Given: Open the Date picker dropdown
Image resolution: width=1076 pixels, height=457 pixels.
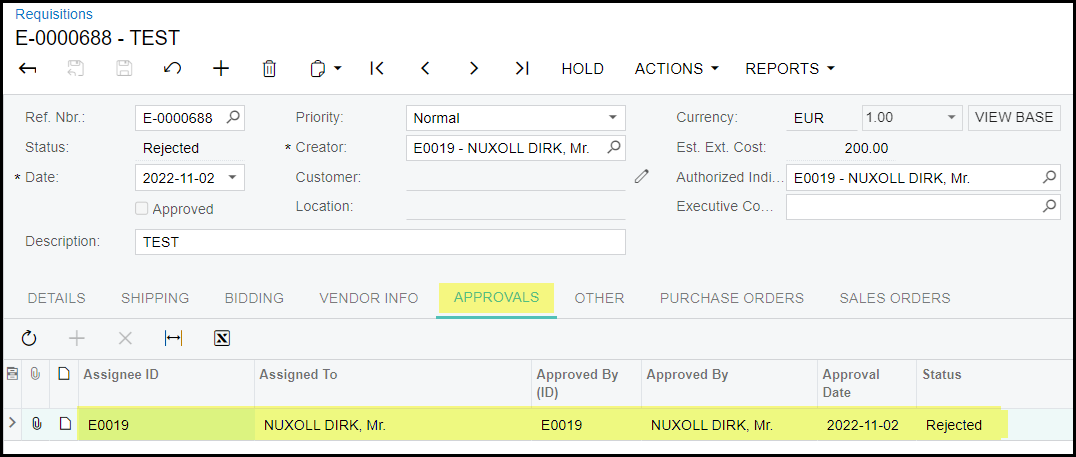Looking at the screenshot, I should pyautogui.click(x=232, y=178).
